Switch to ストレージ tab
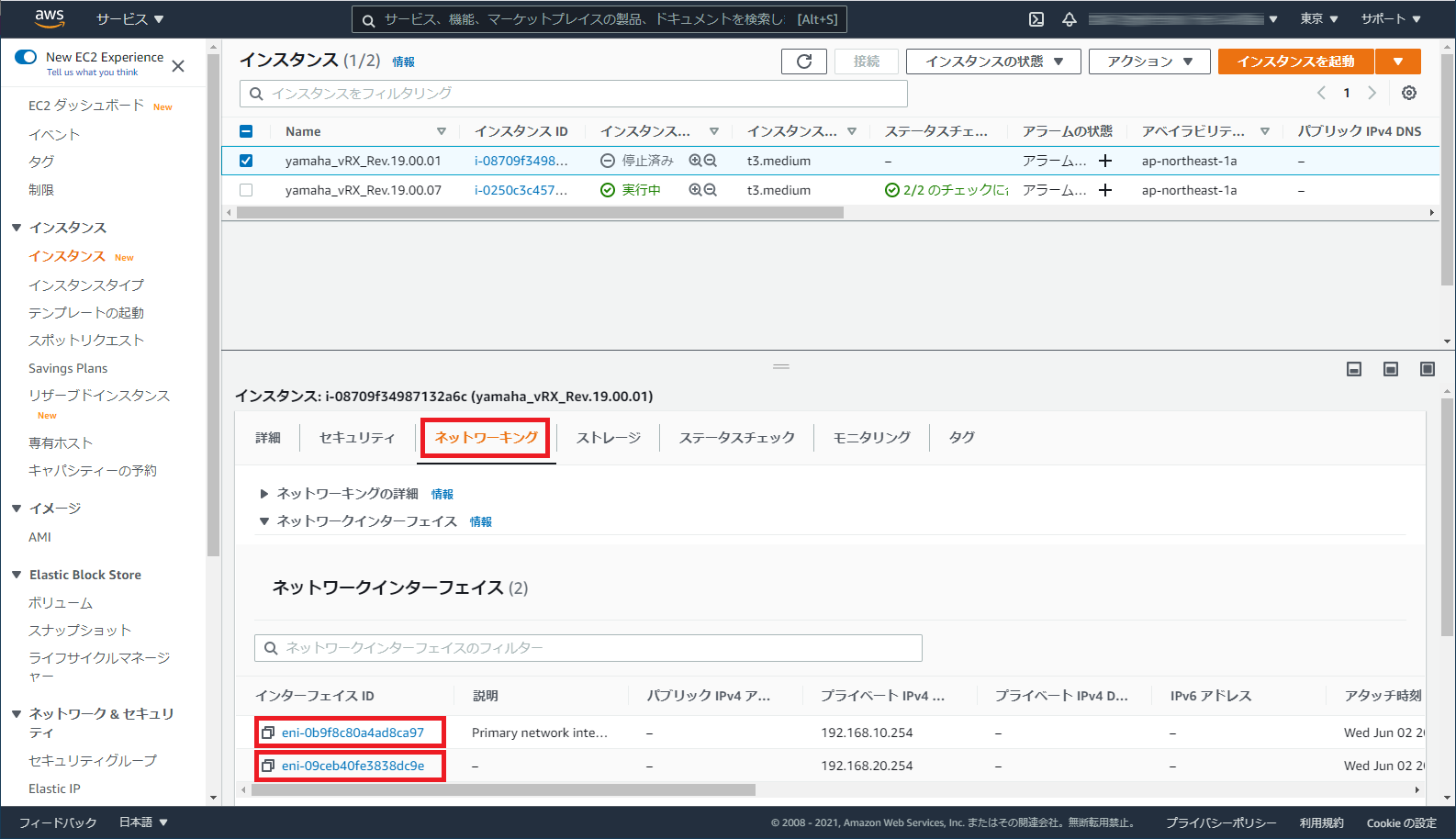 tap(609, 438)
